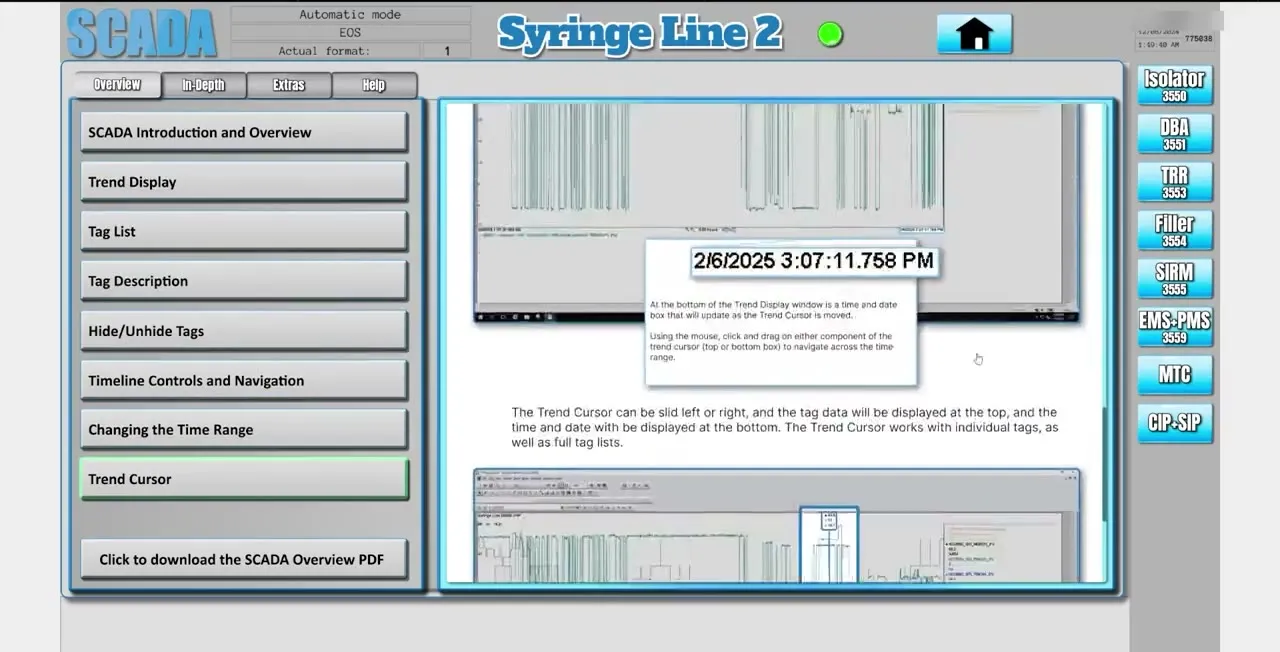The image size is (1280, 652).
Task: Click the Home icon button
Action: 974,34
